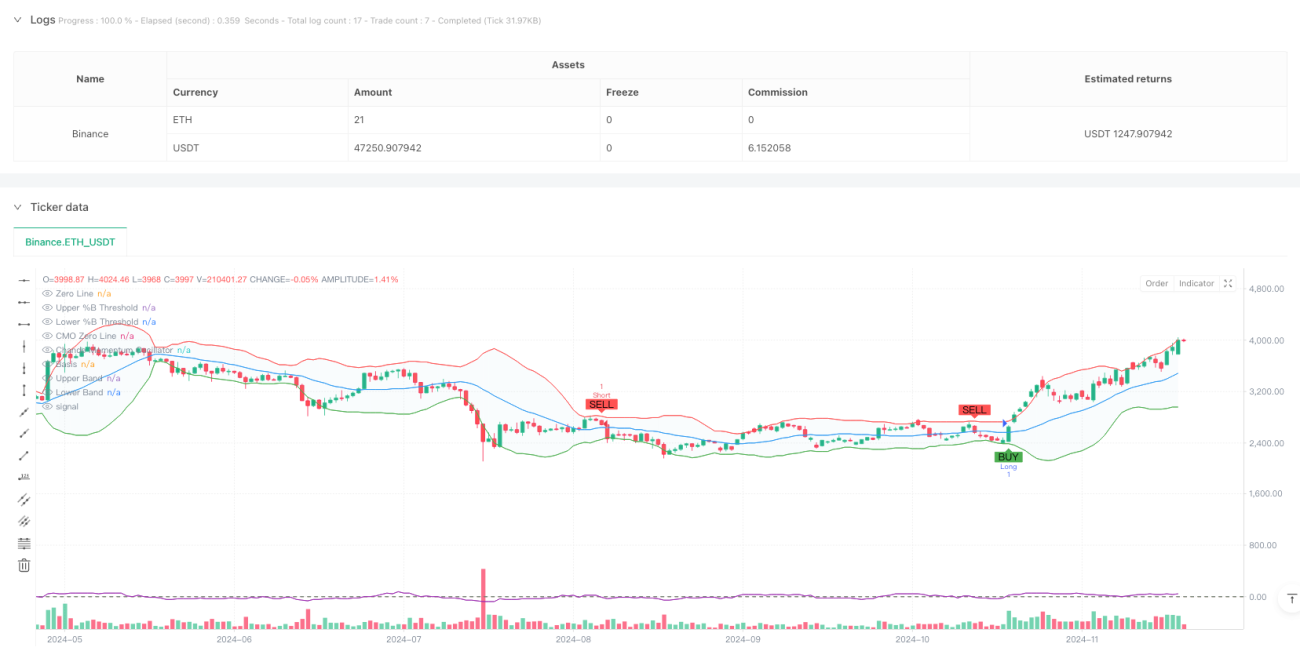Select the price line tool with numbers

25,477
